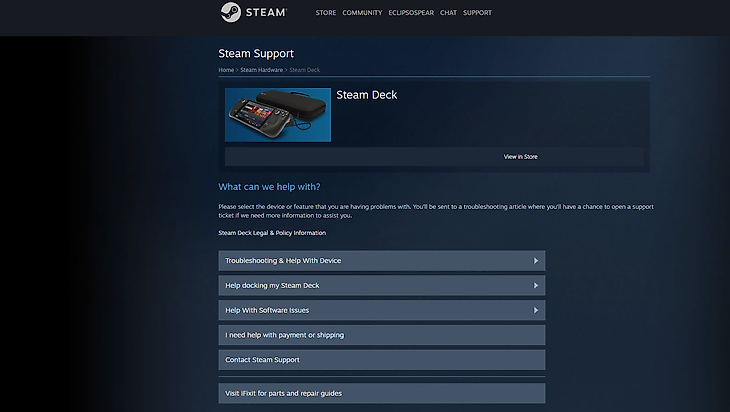The image size is (730, 412).
Task: Select Troubleshooting & Help With Device
Action: coord(382,261)
